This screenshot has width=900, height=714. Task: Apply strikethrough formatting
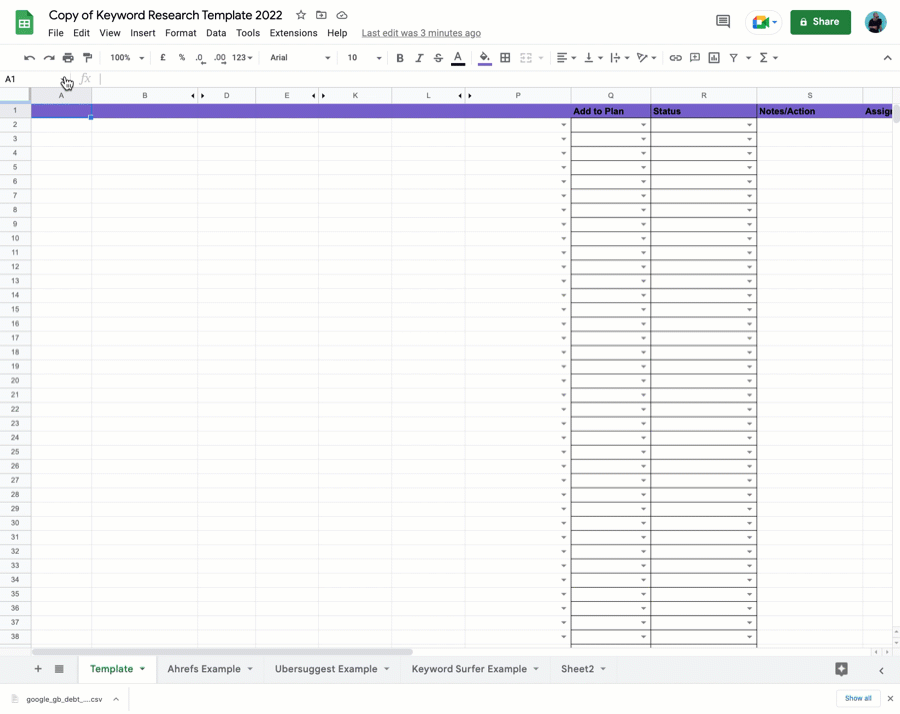(438, 58)
